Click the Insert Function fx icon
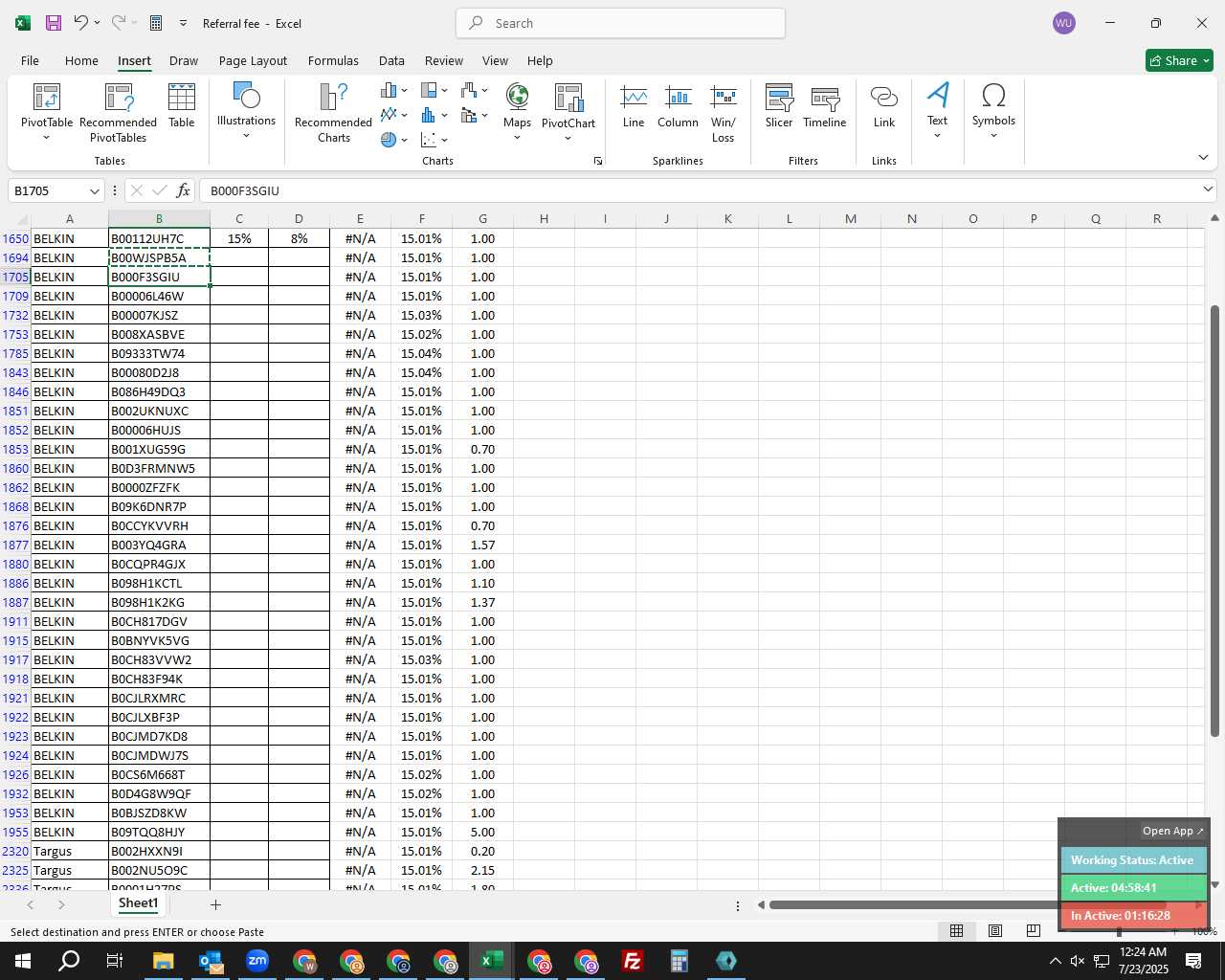 click(x=184, y=190)
